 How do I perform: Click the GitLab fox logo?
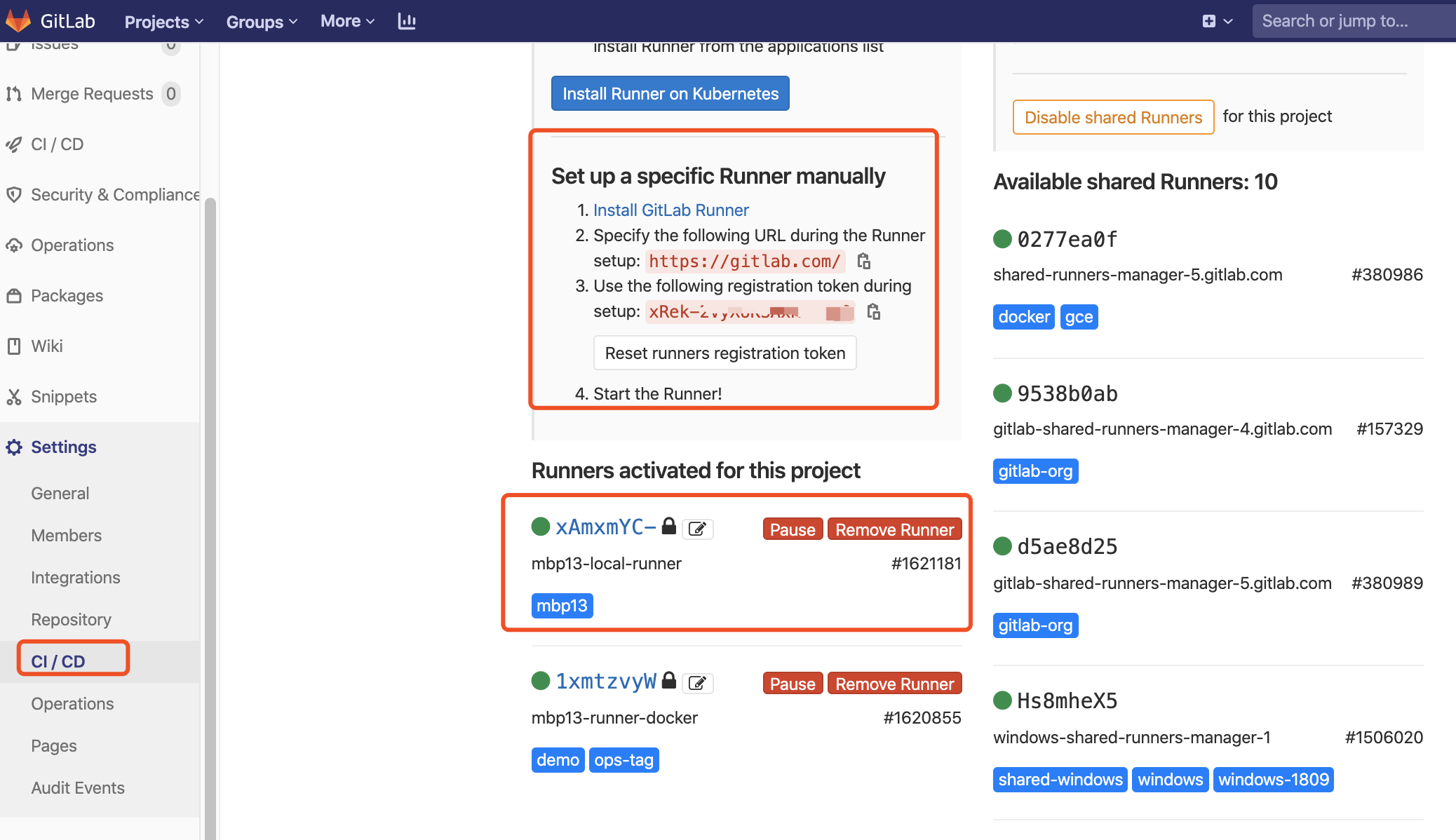click(x=19, y=20)
